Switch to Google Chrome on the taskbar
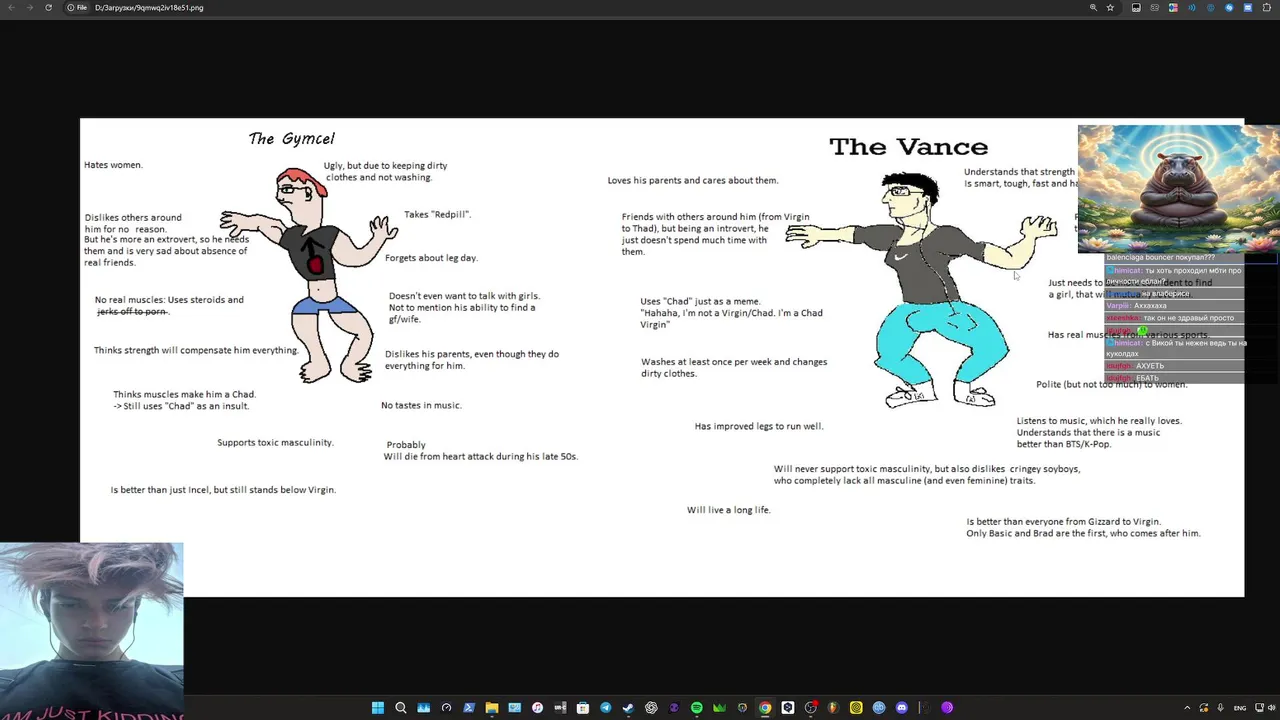The image size is (1280, 720). click(765, 708)
